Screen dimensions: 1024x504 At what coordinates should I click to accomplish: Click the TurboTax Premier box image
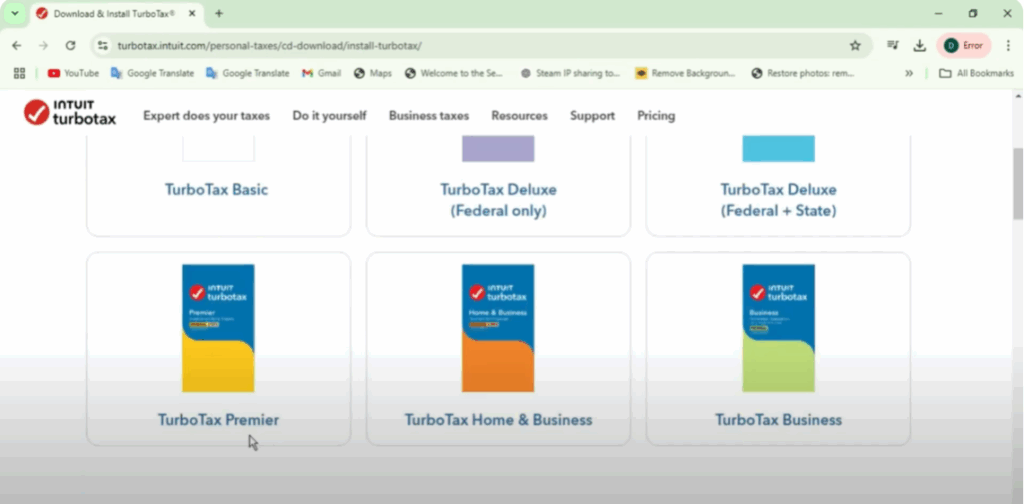tap(218, 328)
